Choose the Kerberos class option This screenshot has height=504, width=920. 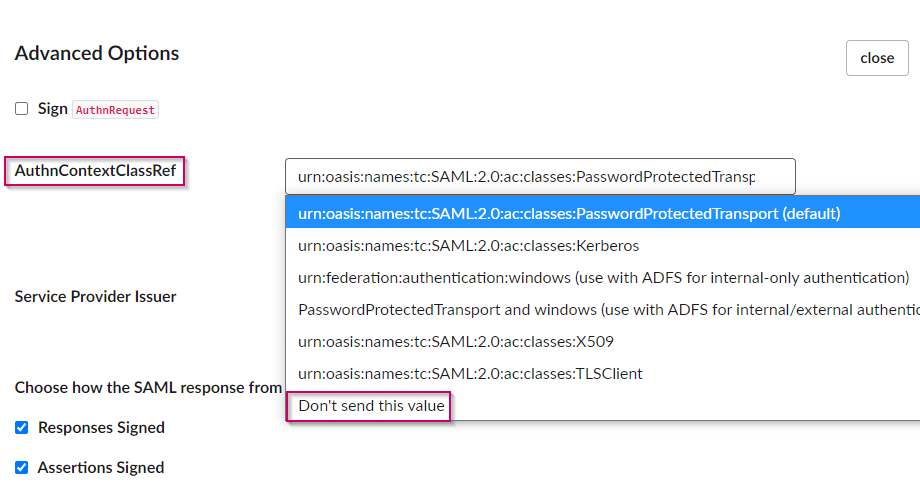[x=468, y=245]
